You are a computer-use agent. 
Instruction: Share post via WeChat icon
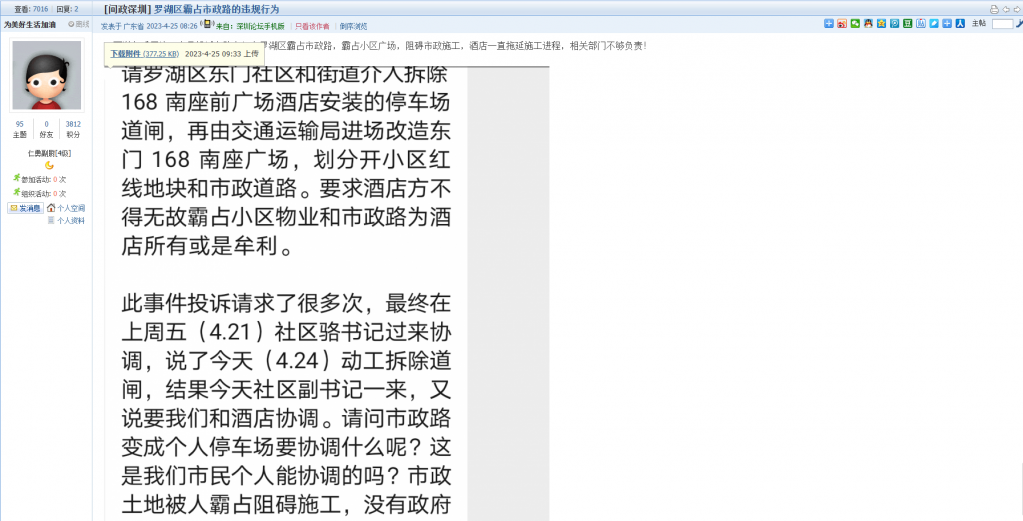pos(855,23)
